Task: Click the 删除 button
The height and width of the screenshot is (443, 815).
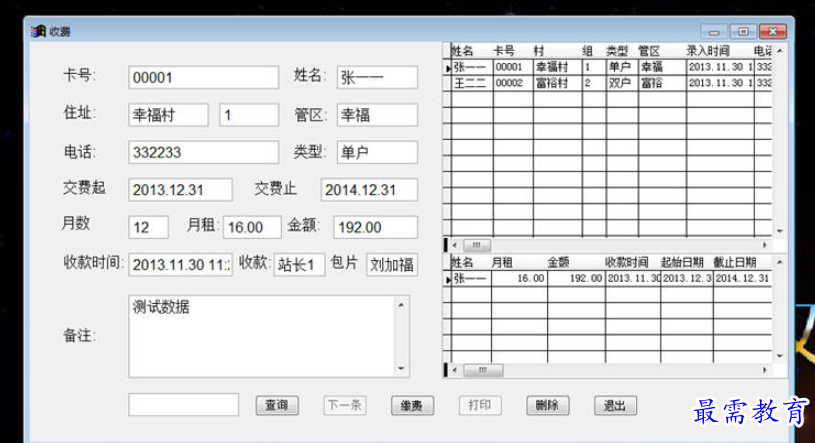Action: point(547,406)
